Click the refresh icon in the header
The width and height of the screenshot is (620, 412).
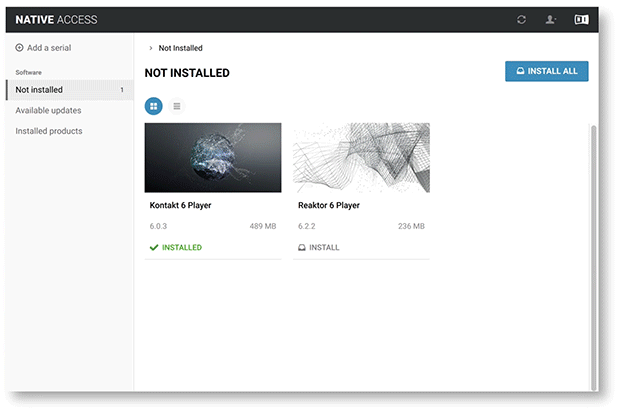[522, 20]
